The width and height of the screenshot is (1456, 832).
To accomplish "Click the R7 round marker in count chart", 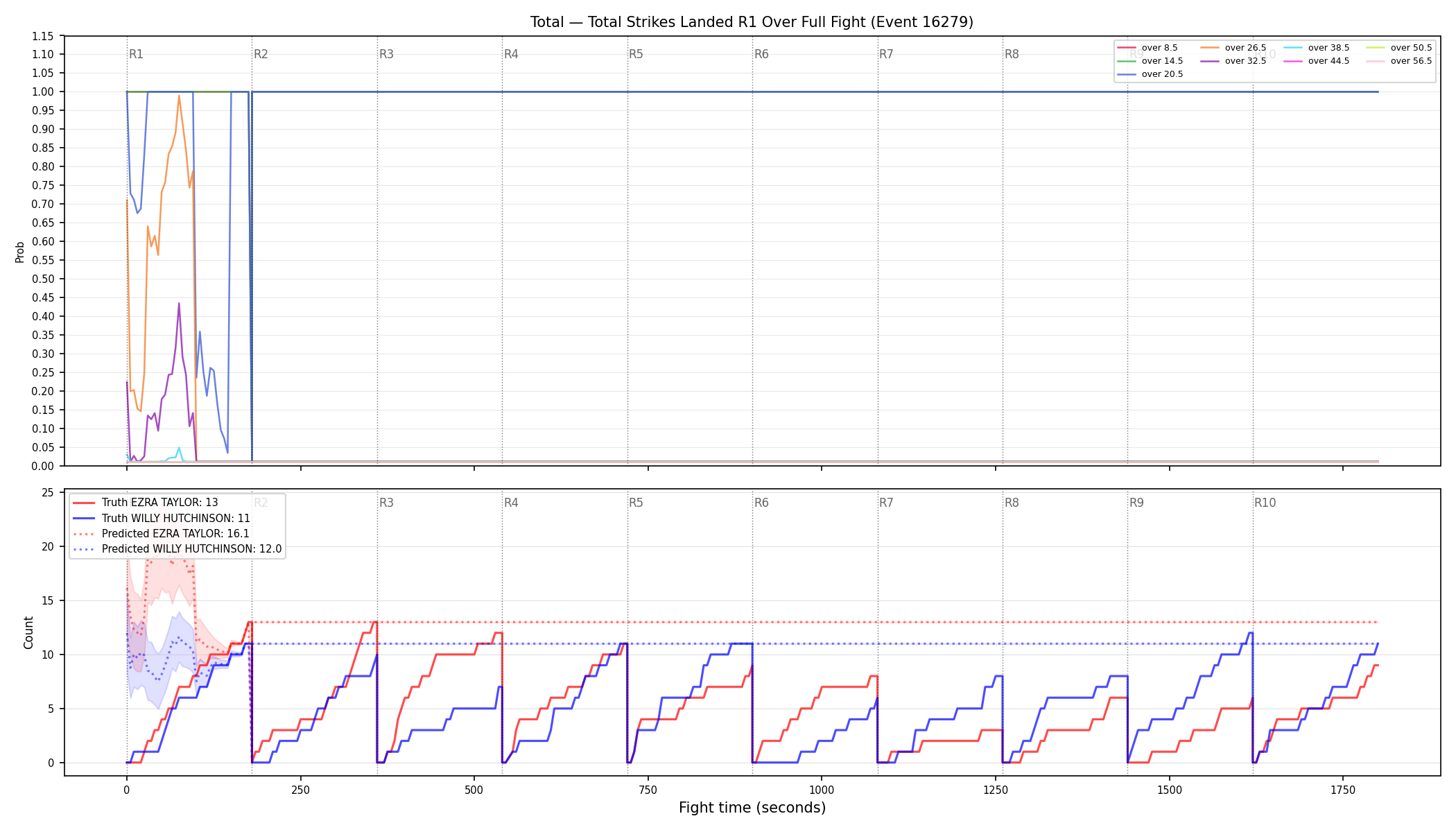I will click(x=886, y=503).
